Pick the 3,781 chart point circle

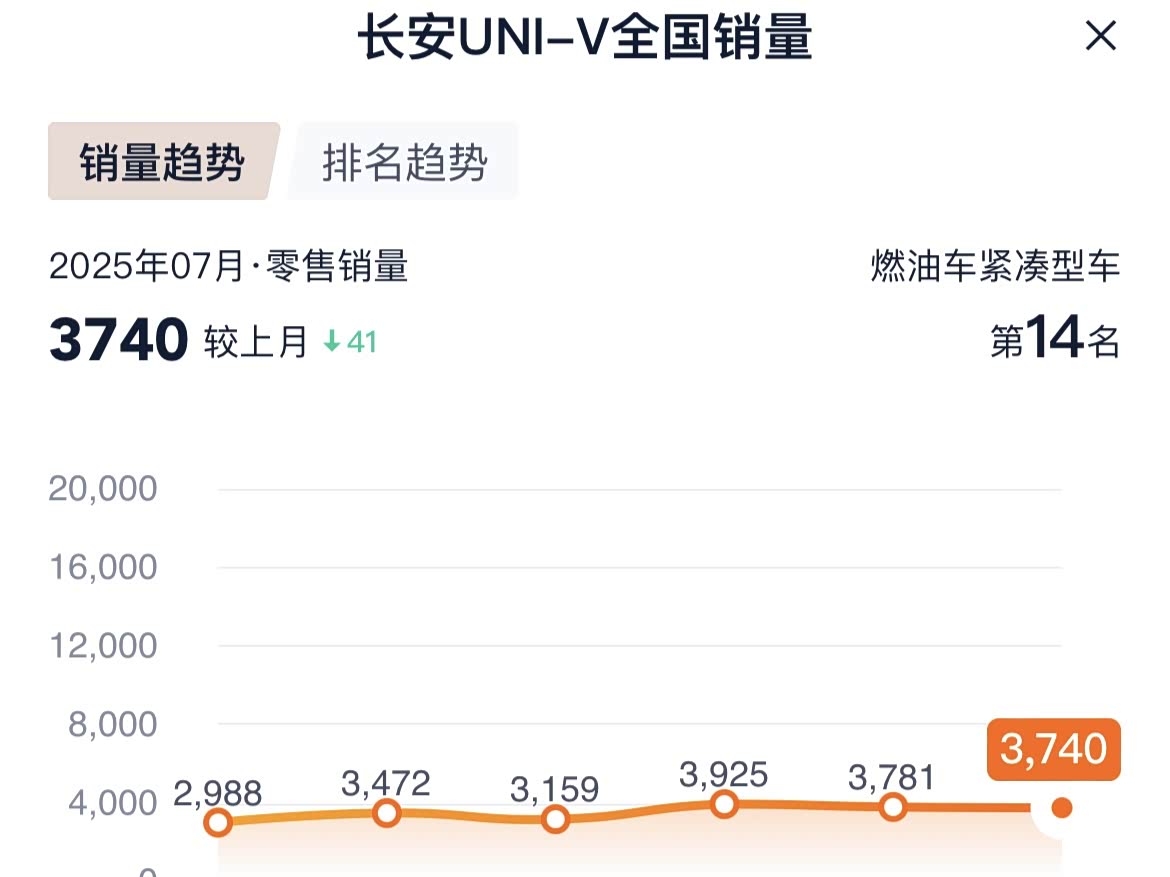pyautogui.click(x=893, y=807)
